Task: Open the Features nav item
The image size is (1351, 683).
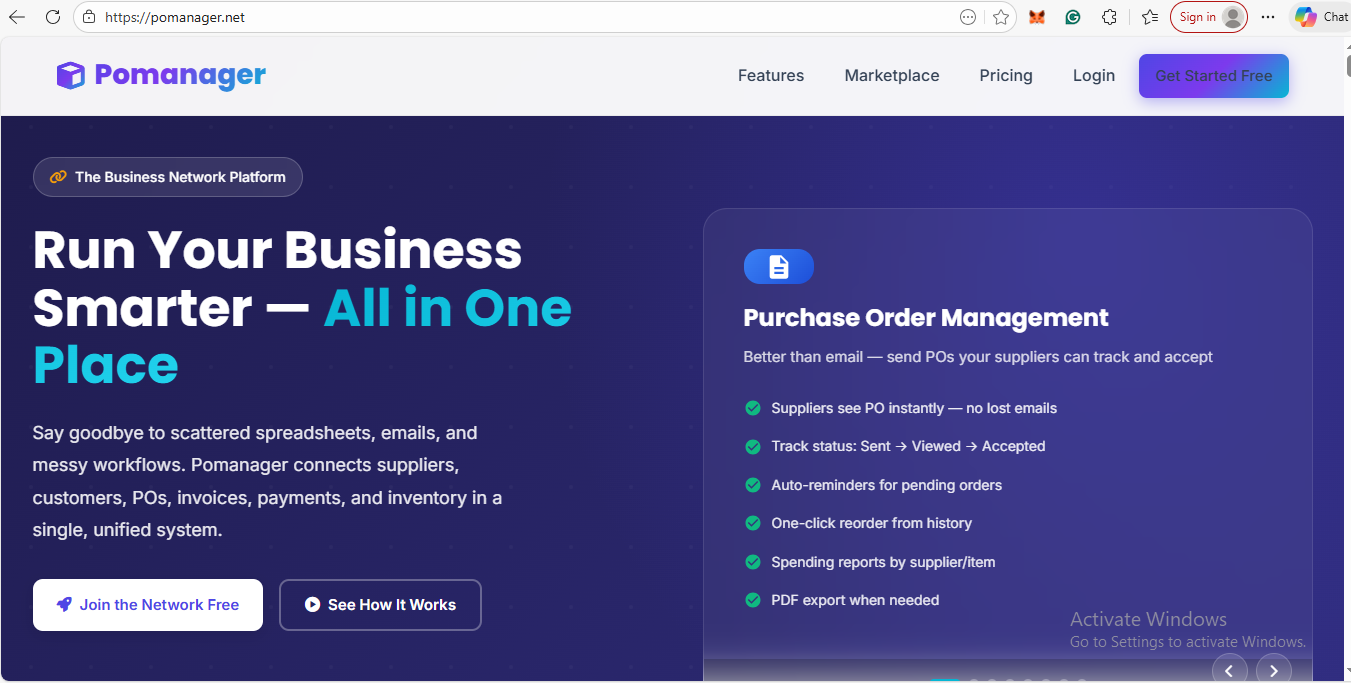Action: point(771,75)
